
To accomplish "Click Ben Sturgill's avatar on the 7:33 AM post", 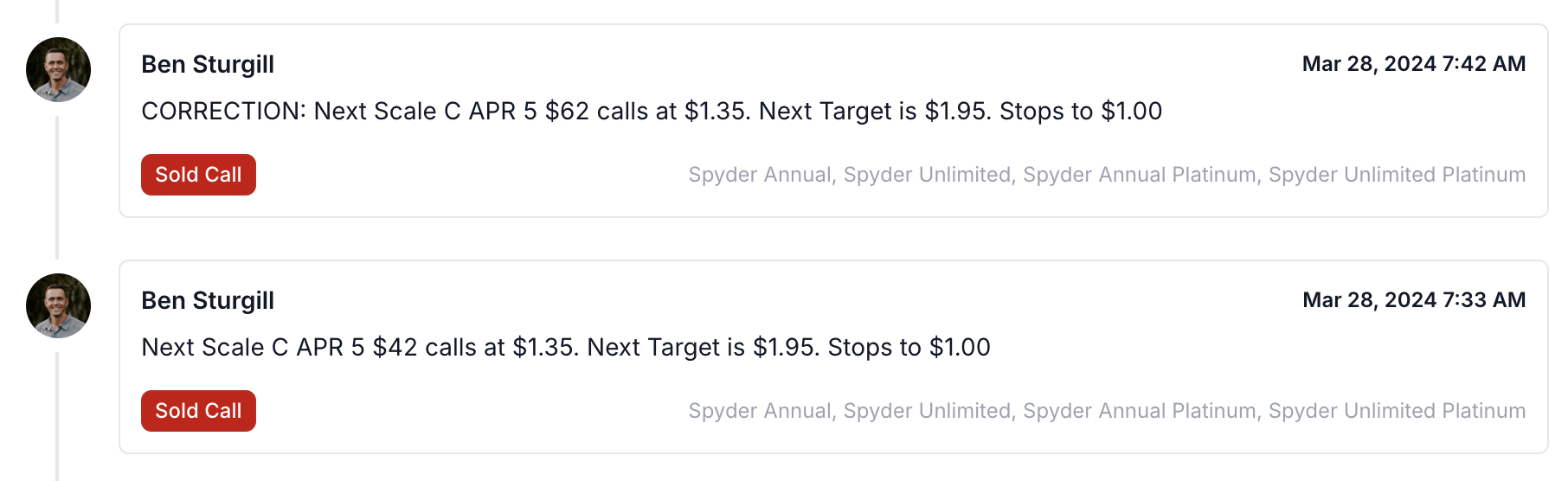I will coord(58,305).
